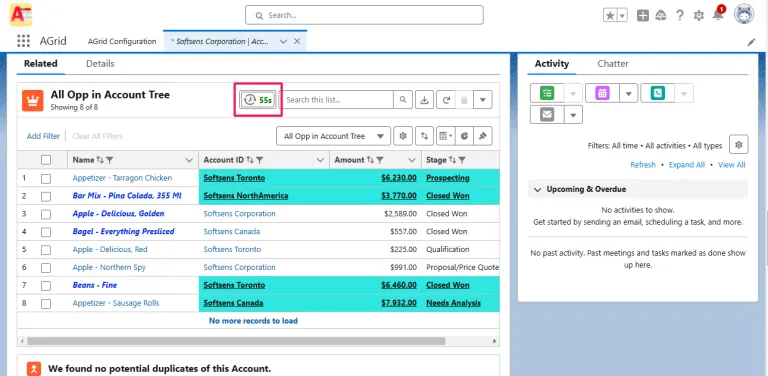Image resolution: width=768 pixels, height=376 pixels.
Task: Click the magnifier button beside Search this list
Action: 403,100
